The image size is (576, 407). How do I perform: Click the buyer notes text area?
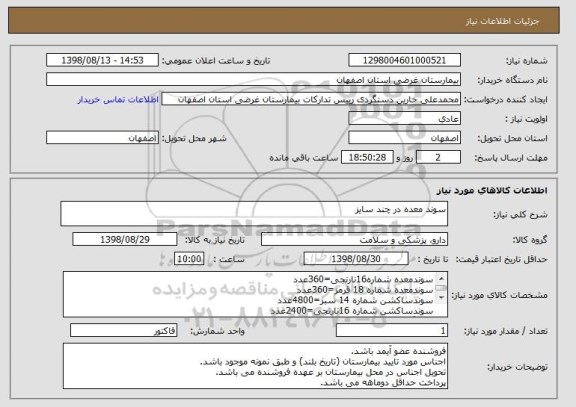pos(255,366)
